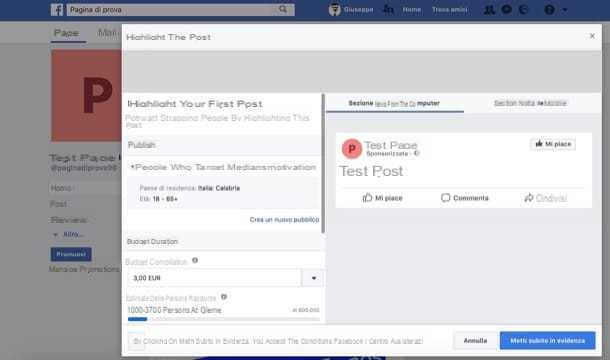The width and height of the screenshot is (610, 360).
Task: Go to Home in top bar
Action: (x=412, y=10)
